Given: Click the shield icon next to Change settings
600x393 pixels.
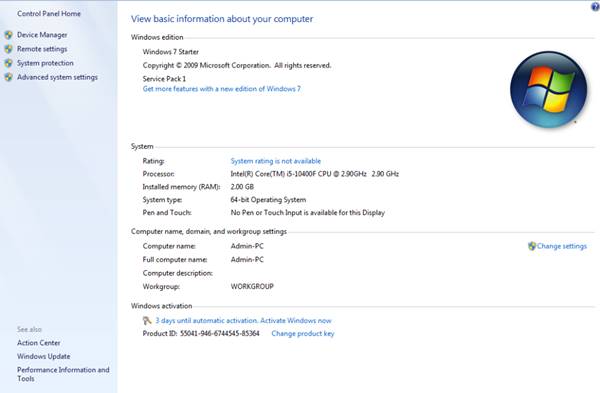Looking at the screenshot, I should (532, 246).
